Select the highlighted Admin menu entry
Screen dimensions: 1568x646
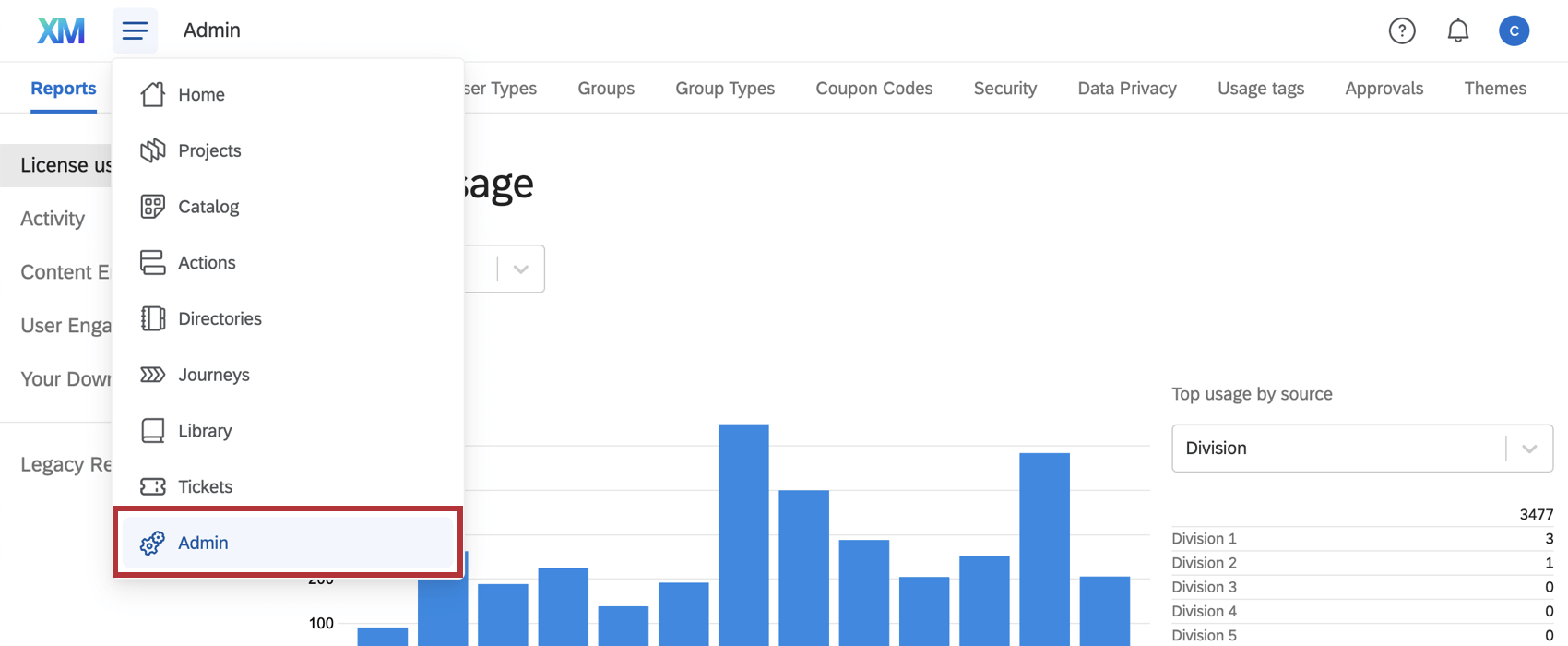click(288, 543)
